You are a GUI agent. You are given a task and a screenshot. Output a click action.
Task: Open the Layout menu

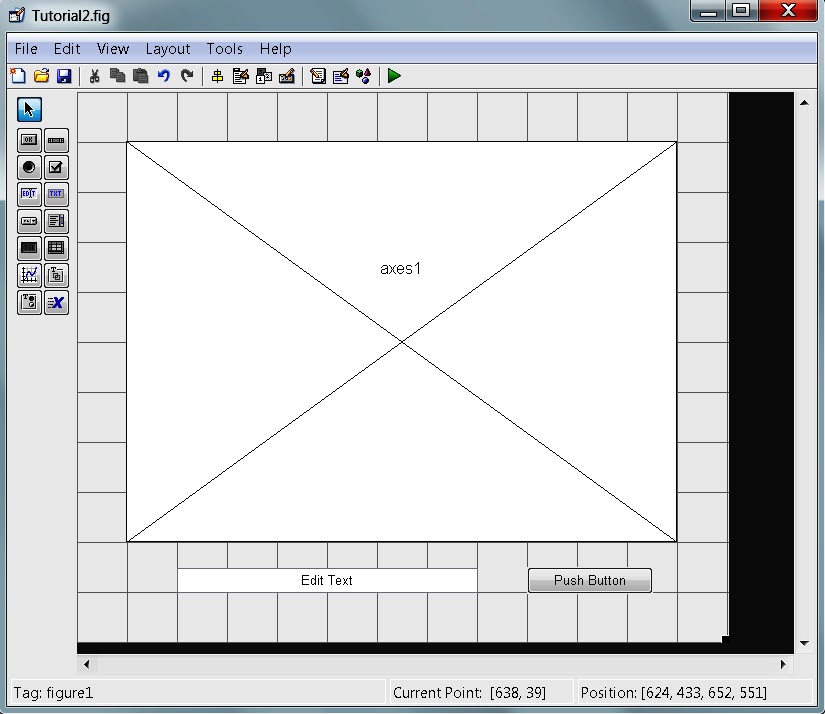[x=167, y=48]
